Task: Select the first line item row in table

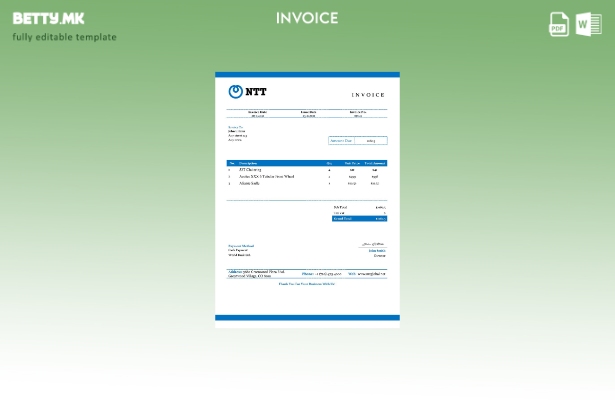Action: coord(307,170)
